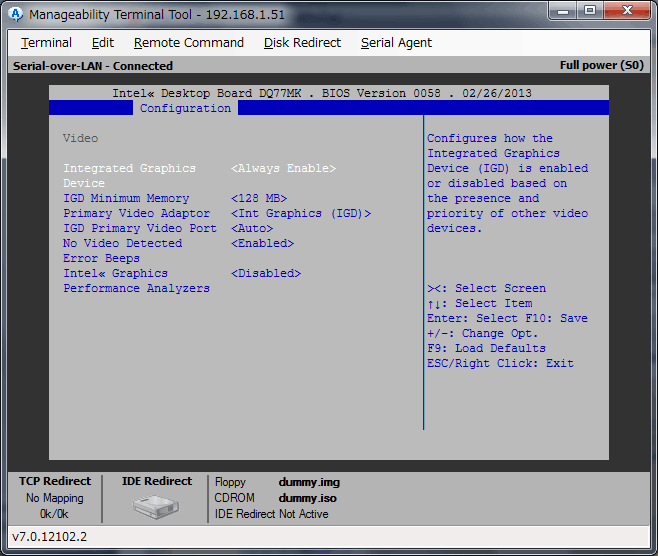
Task: Change IGD Primary Video Port <Auto> value
Action: click(x=252, y=228)
